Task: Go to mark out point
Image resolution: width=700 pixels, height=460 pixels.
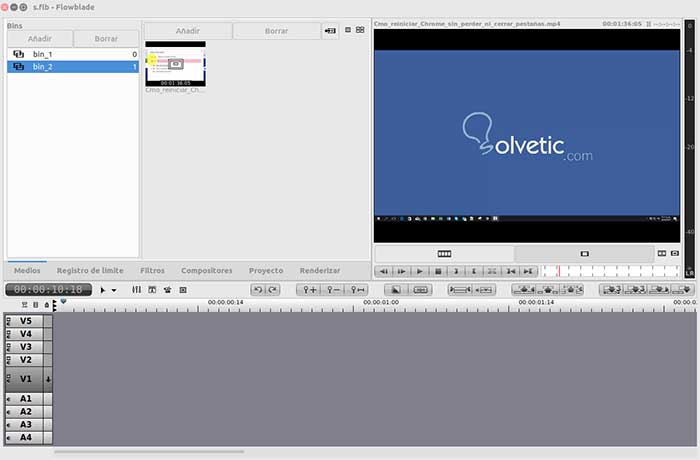Action: pyautogui.click(x=529, y=271)
